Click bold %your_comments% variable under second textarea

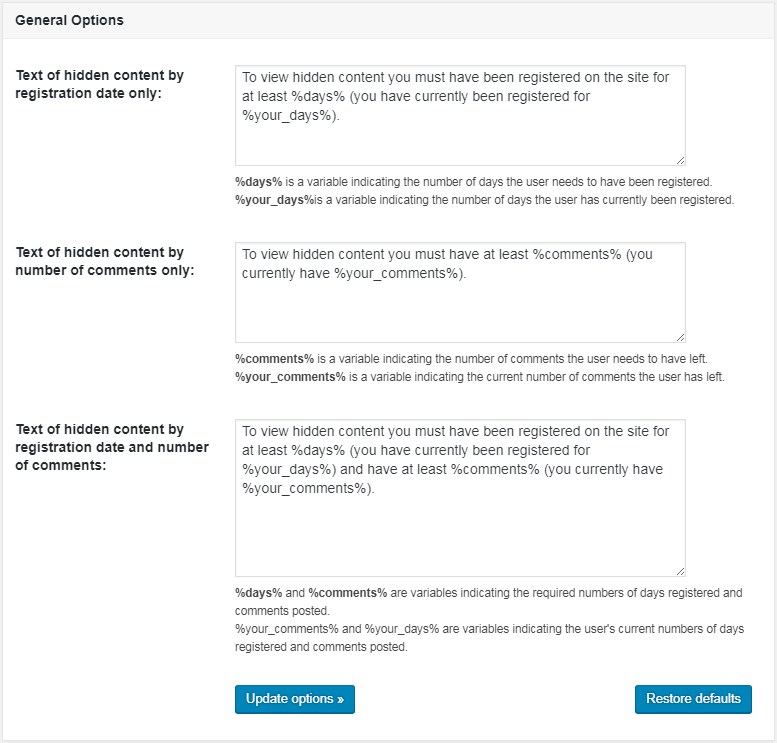coord(290,377)
